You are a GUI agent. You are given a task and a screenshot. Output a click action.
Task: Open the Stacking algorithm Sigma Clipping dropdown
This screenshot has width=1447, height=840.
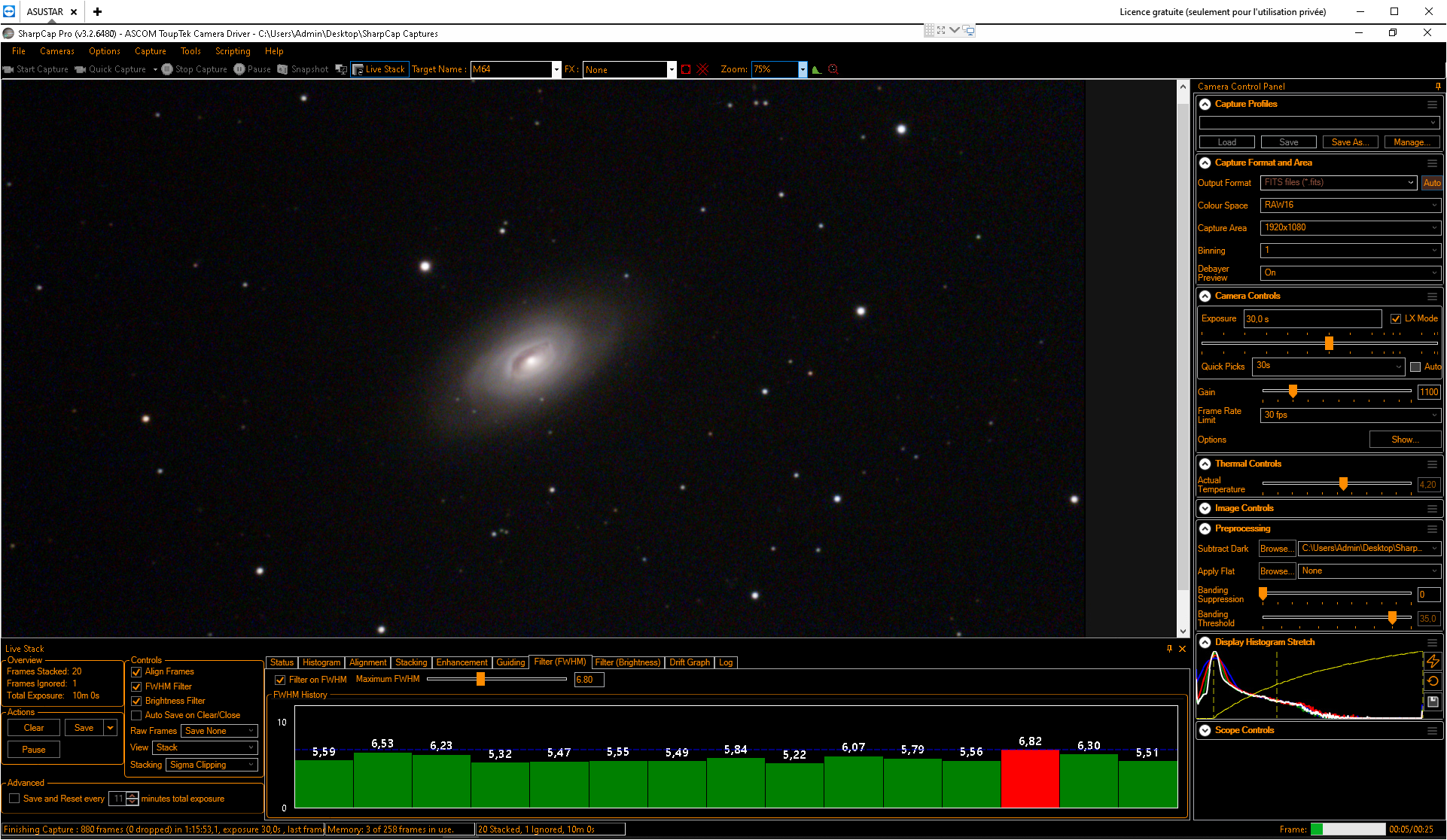coord(212,765)
